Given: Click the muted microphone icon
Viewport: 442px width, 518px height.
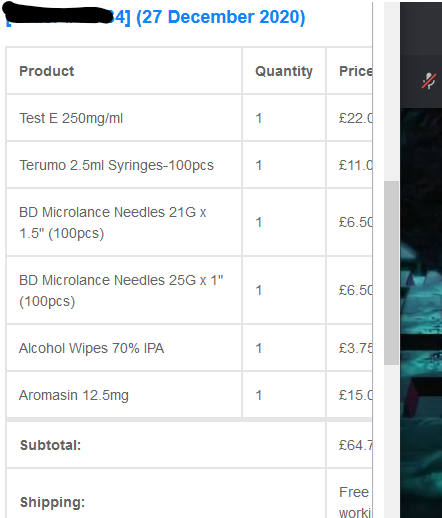Looking at the screenshot, I should point(429,81).
